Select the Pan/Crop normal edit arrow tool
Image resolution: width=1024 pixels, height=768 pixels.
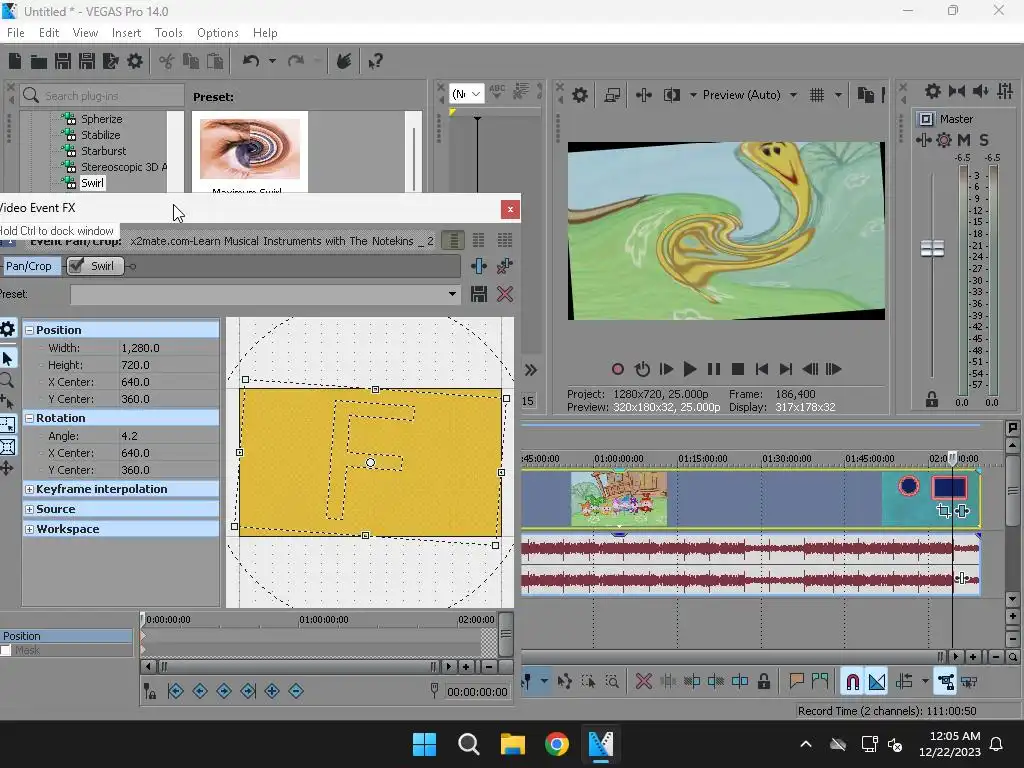[x=8, y=359]
